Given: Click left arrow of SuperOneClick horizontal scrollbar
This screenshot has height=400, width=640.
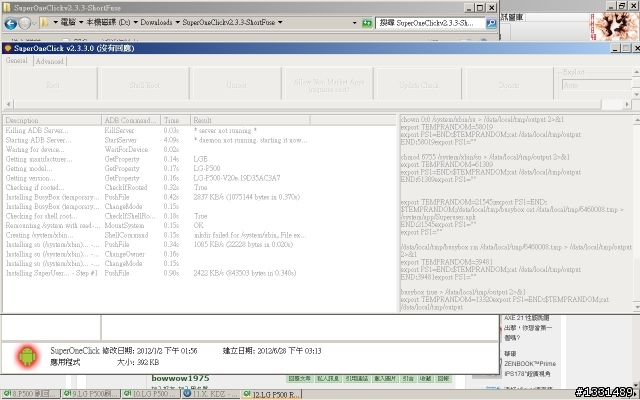Looking at the screenshot, I should 8,104.
